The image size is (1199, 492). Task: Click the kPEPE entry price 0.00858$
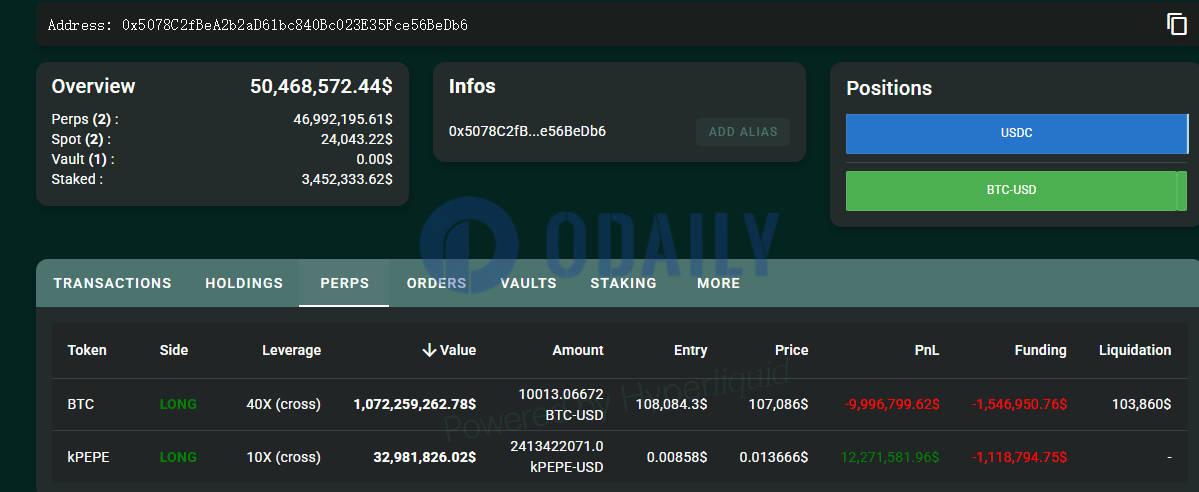(677, 458)
